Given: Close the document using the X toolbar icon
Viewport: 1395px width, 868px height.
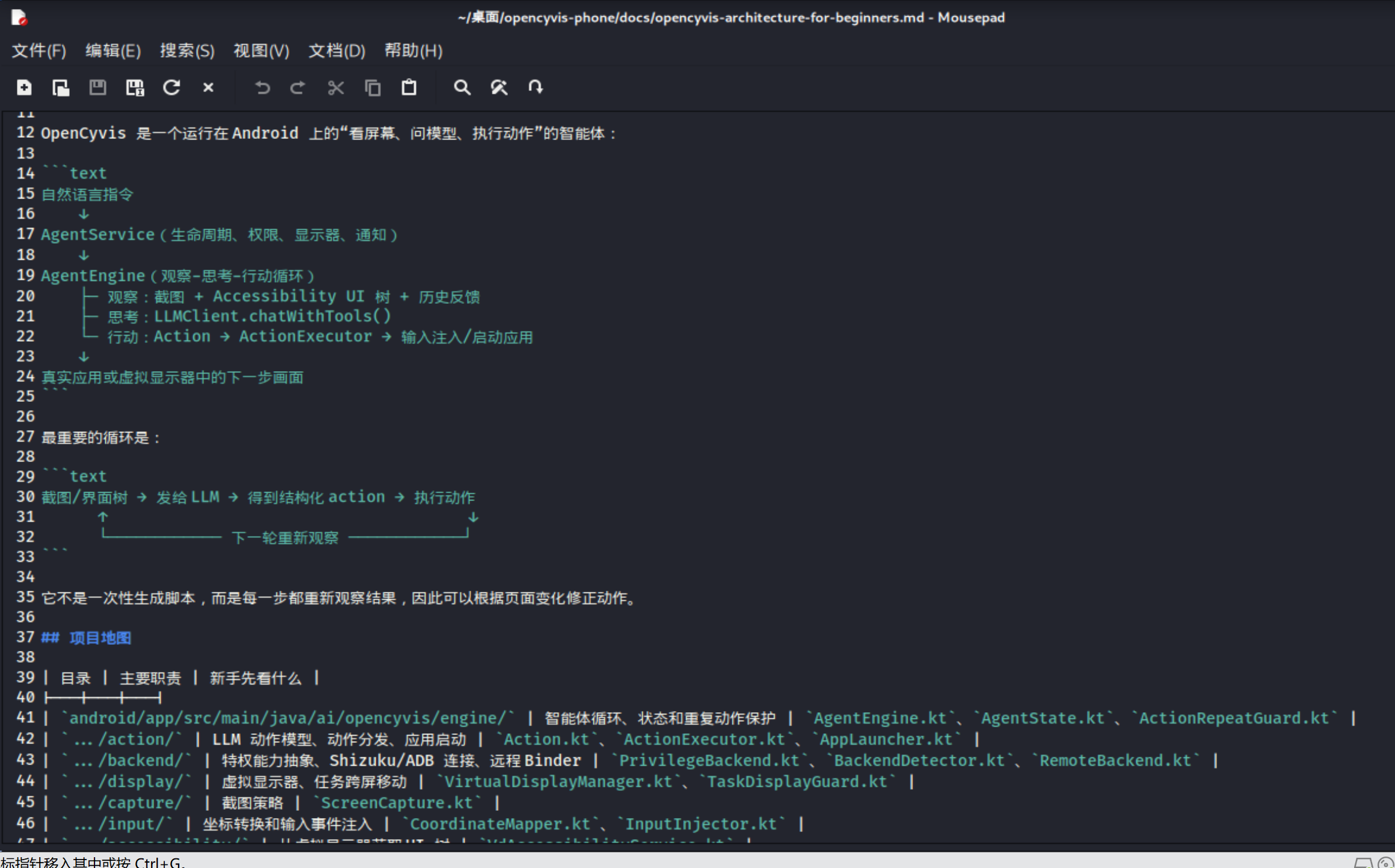Looking at the screenshot, I should point(208,88).
